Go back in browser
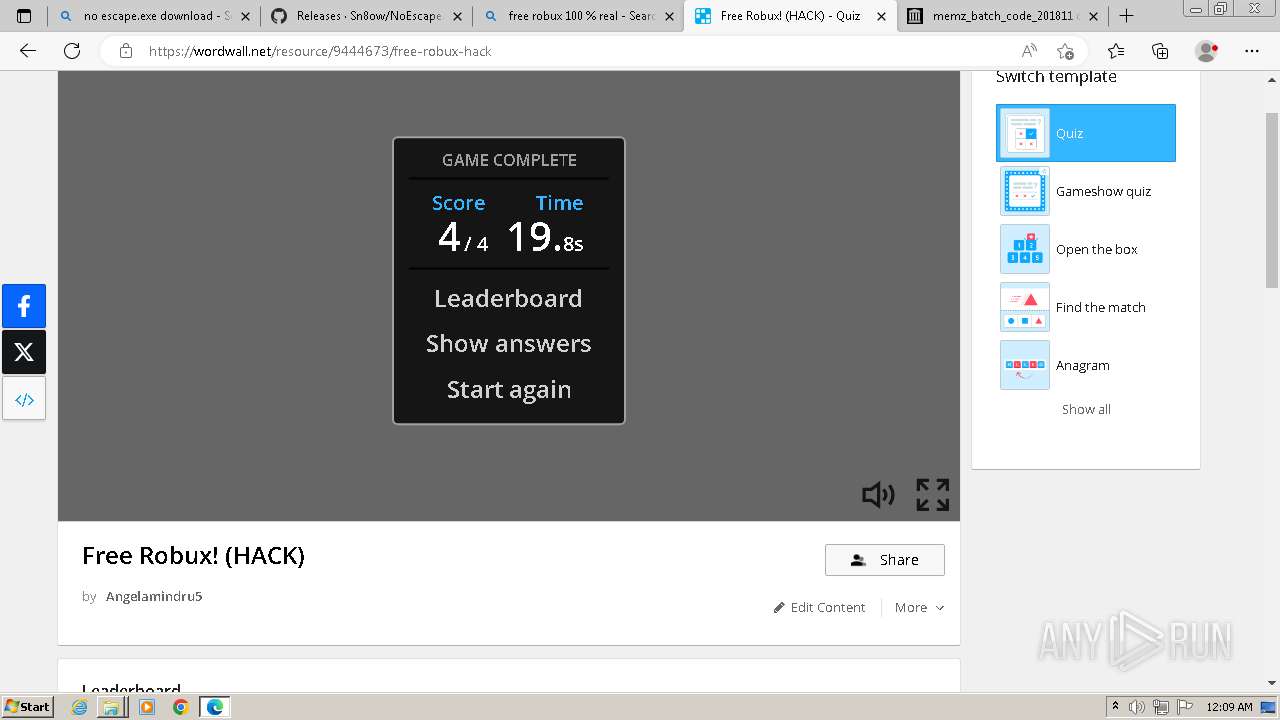 click(x=27, y=51)
